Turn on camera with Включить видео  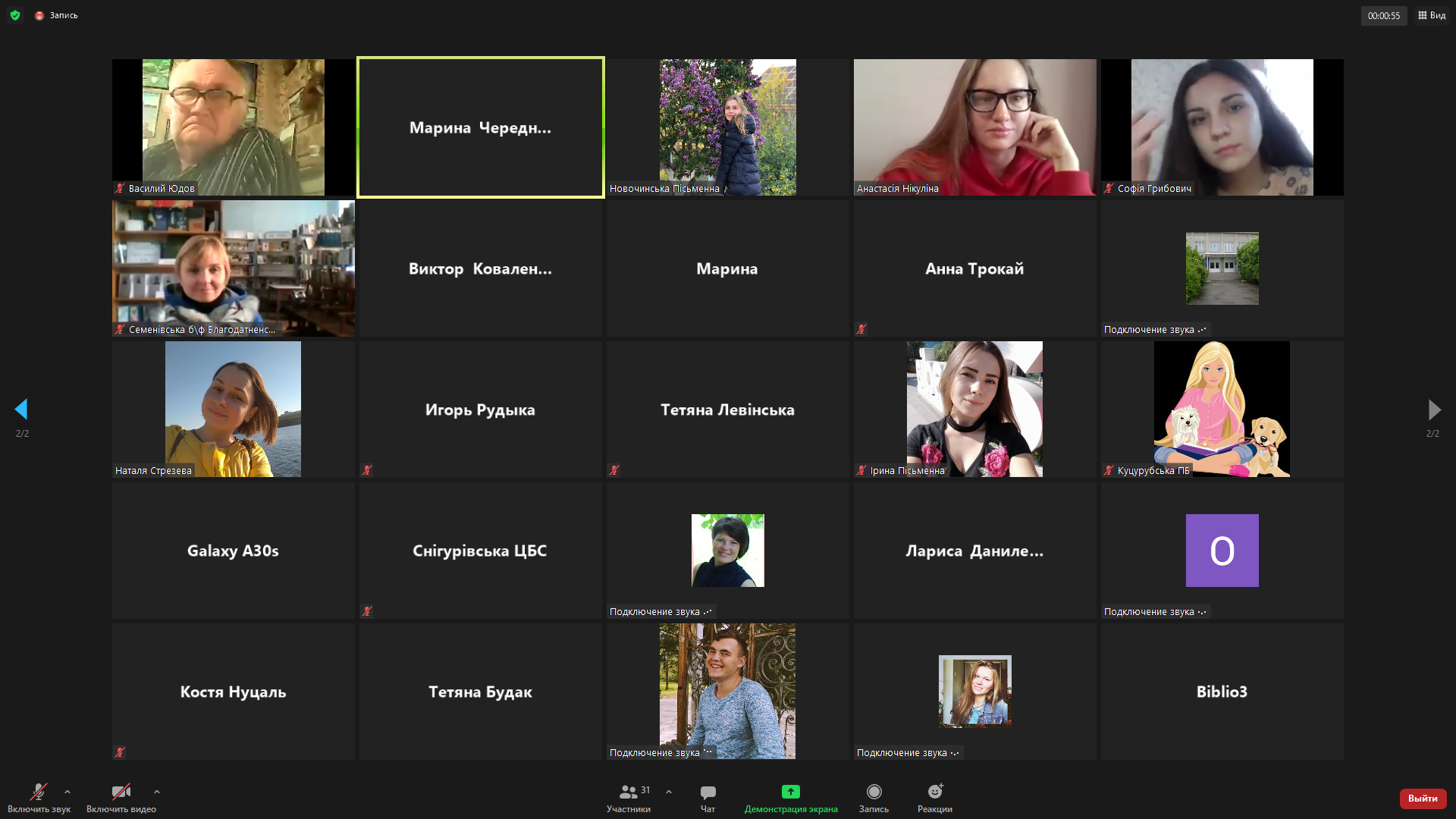pyautogui.click(x=121, y=792)
